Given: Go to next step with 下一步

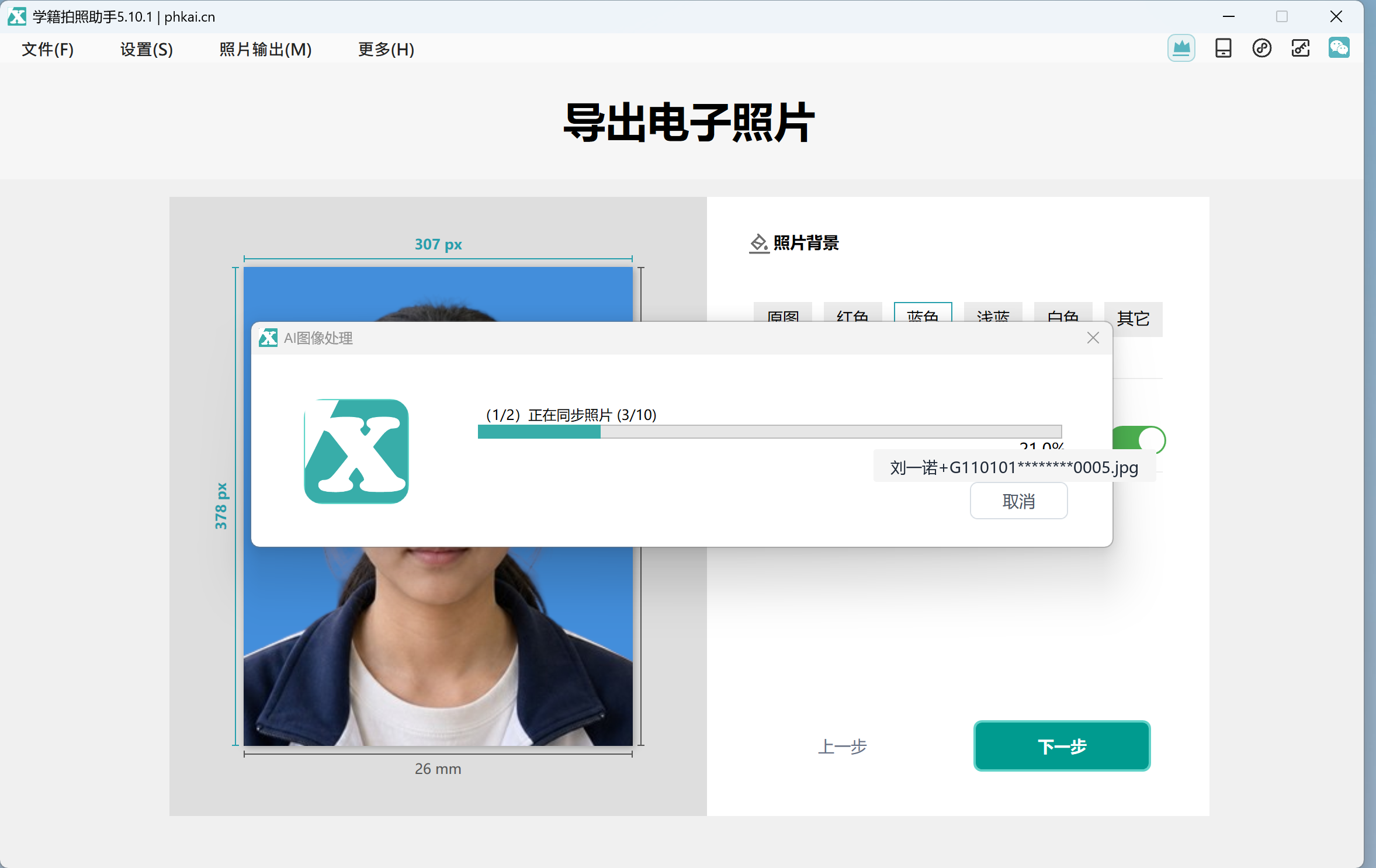Looking at the screenshot, I should click(1062, 746).
